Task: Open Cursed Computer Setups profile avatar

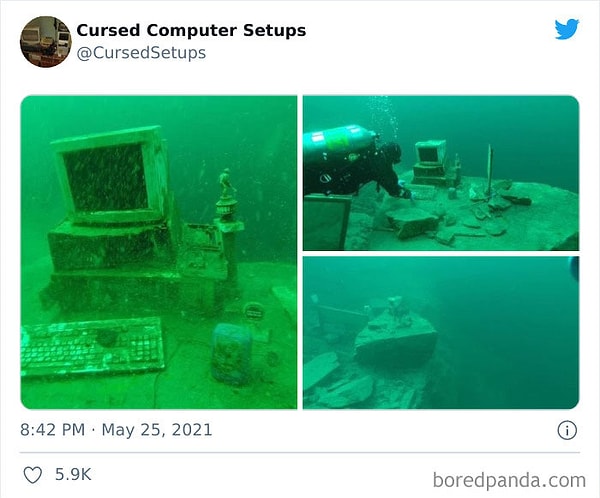Action: pyautogui.click(x=46, y=42)
